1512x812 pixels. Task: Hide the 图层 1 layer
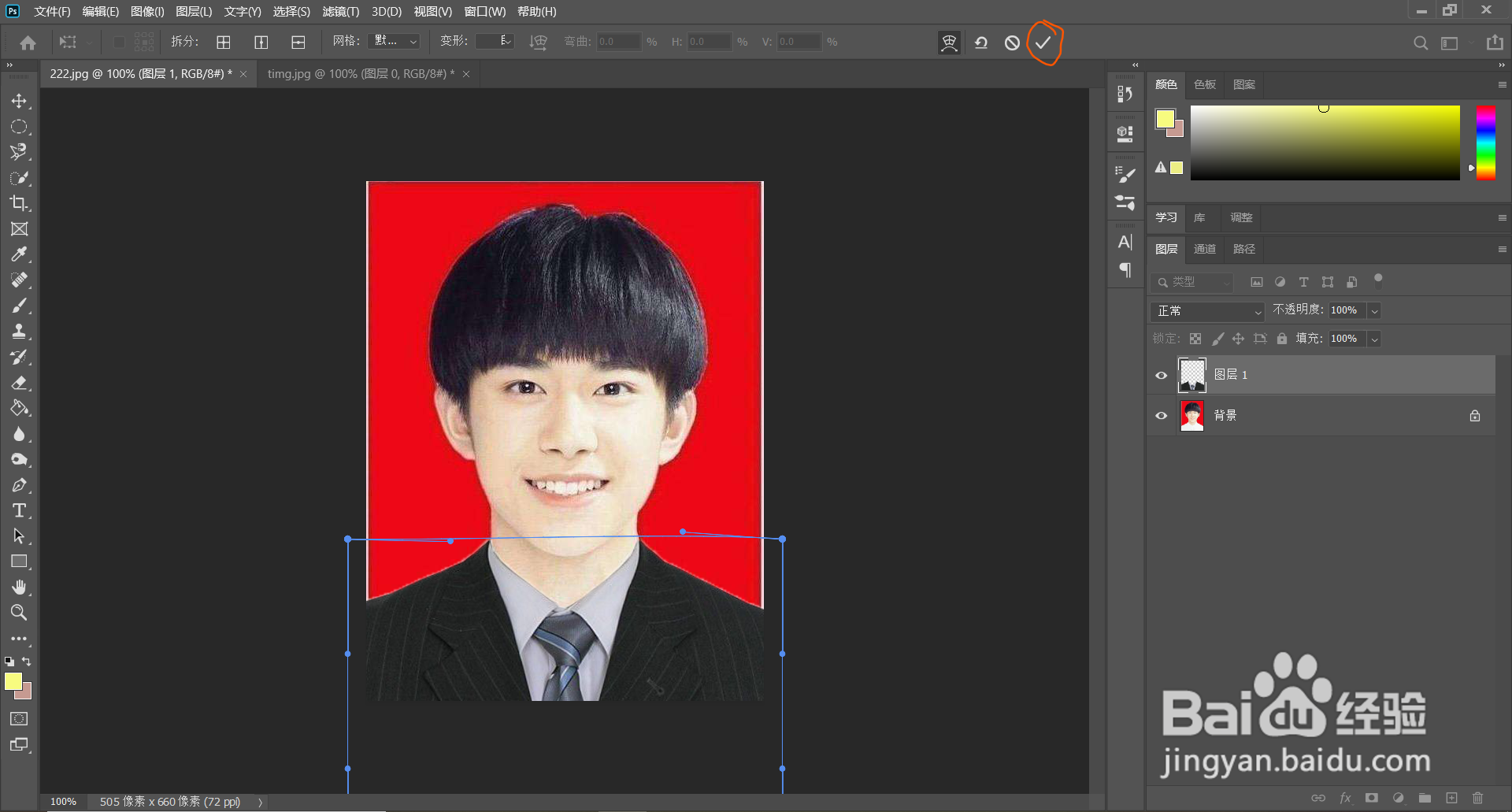click(x=1161, y=375)
